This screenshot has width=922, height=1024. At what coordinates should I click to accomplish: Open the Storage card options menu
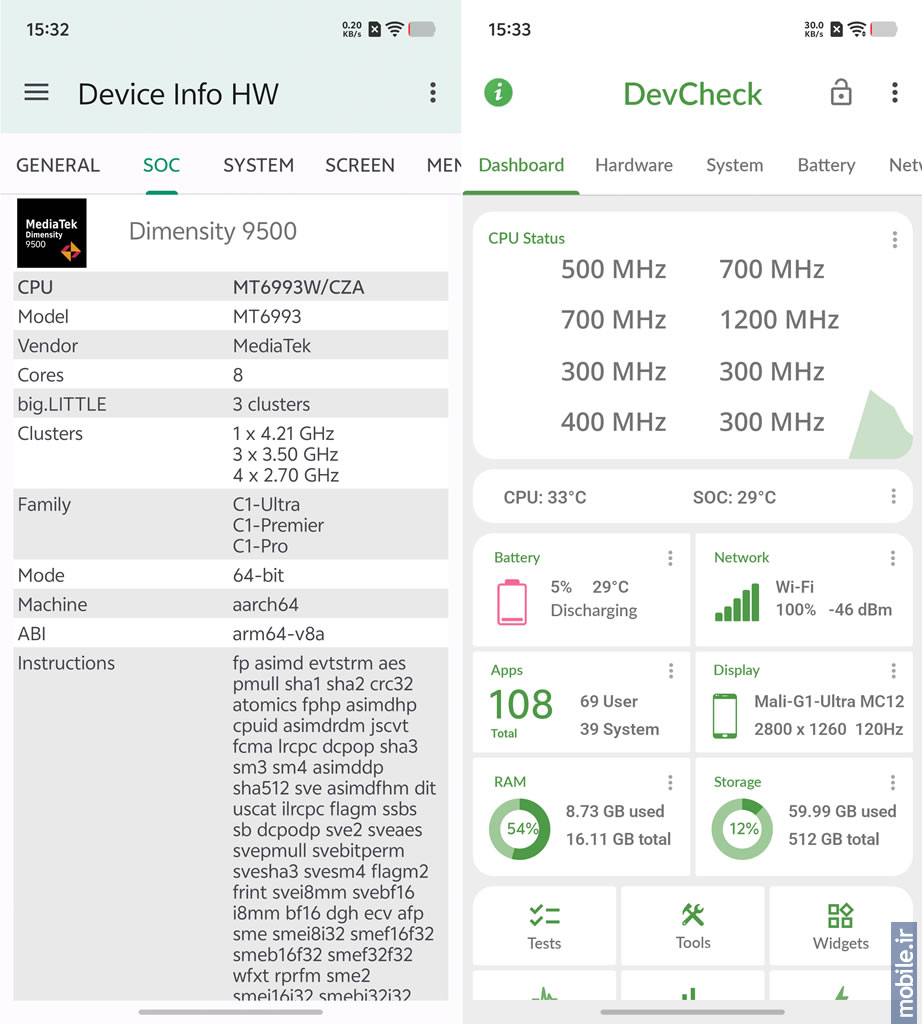(893, 782)
